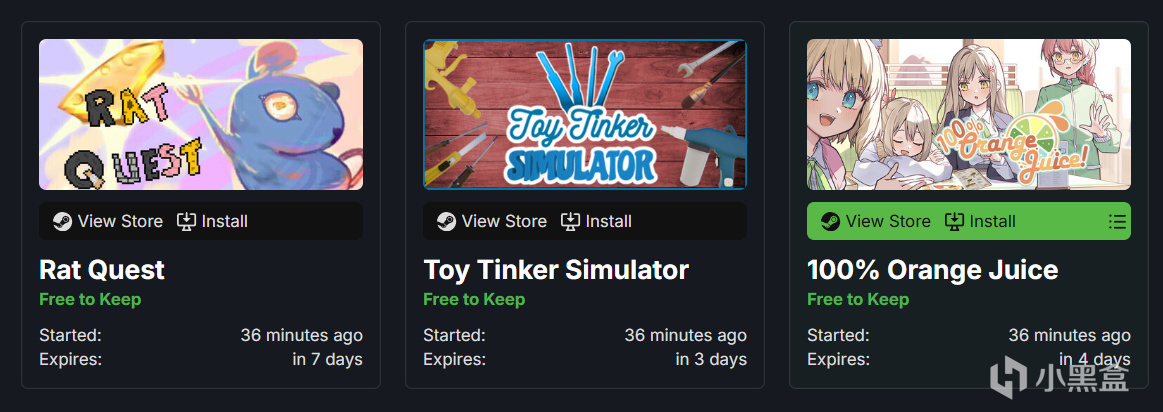The width and height of the screenshot is (1163, 412).
Task: Click Install text for Toy Tinker Simulator
Action: [609, 221]
